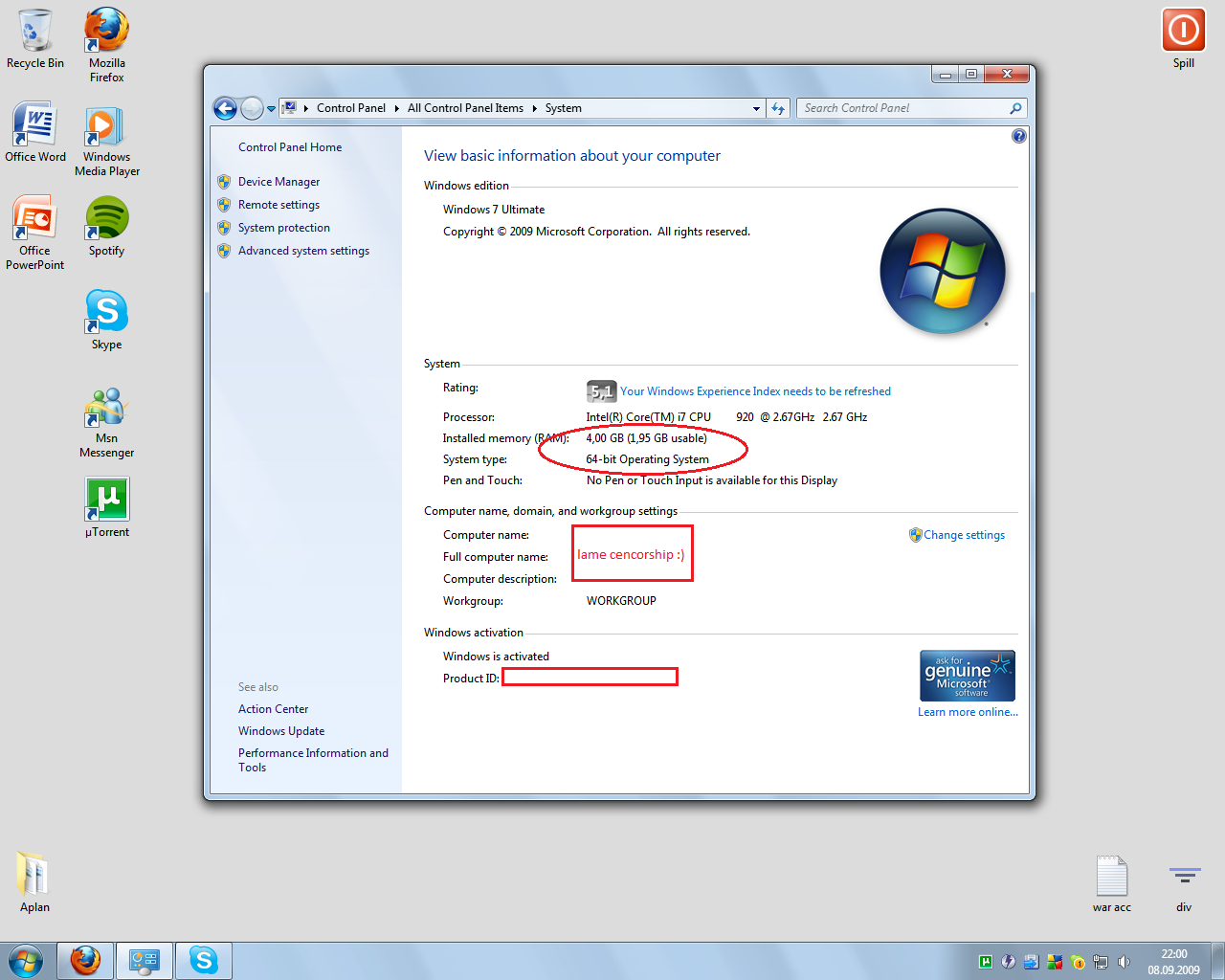This screenshot has height=980, width=1225.
Task: Launch Mozilla Firefox from the desktop
Action: click(x=107, y=45)
